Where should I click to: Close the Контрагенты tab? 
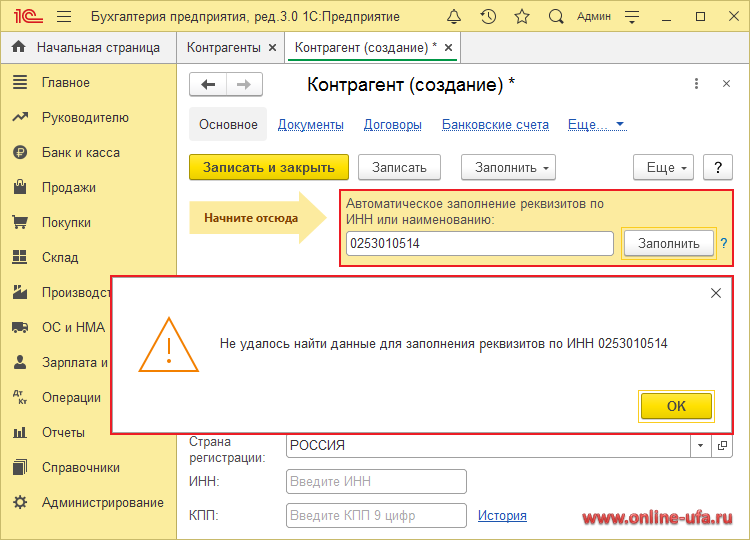(273, 47)
